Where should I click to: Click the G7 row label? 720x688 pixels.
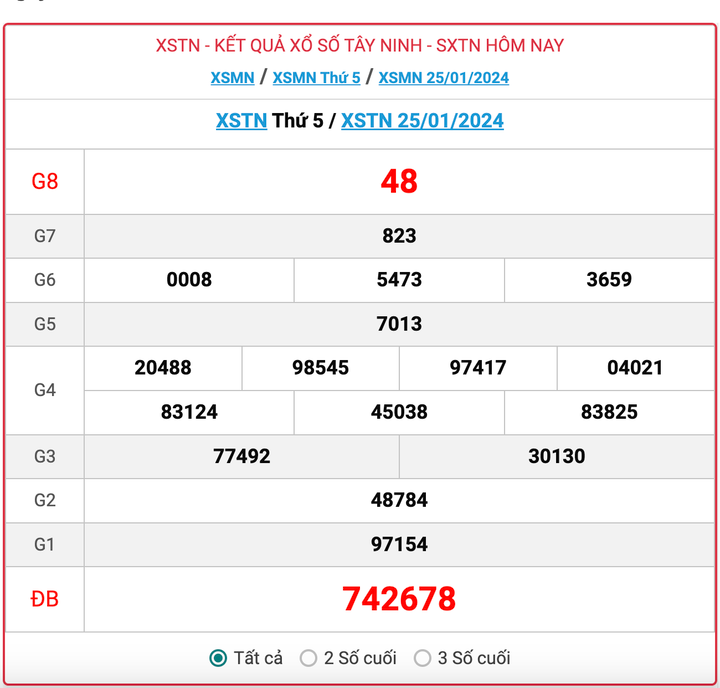point(45,236)
